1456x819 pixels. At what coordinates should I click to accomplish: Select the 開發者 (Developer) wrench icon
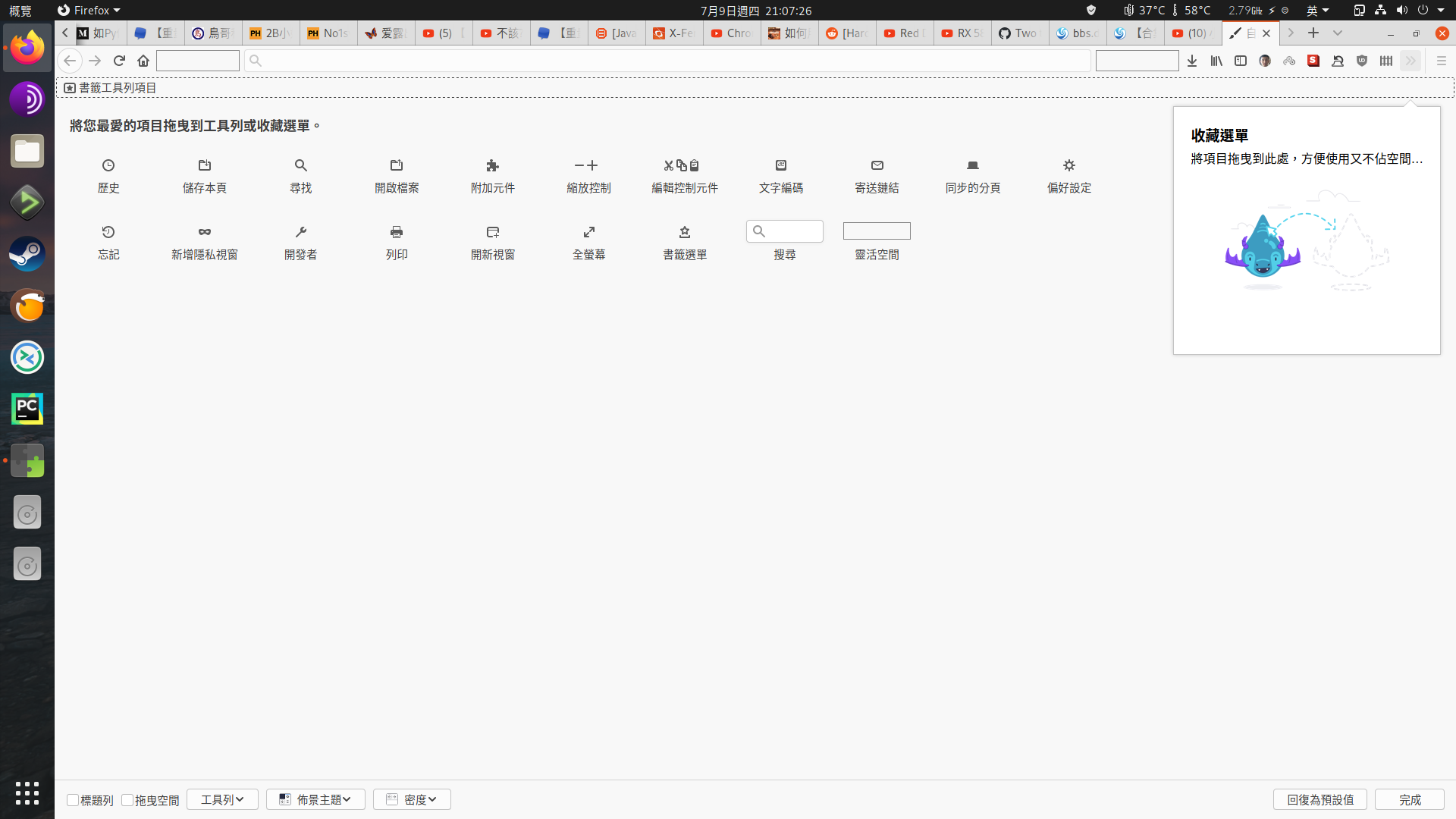[301, 232]
